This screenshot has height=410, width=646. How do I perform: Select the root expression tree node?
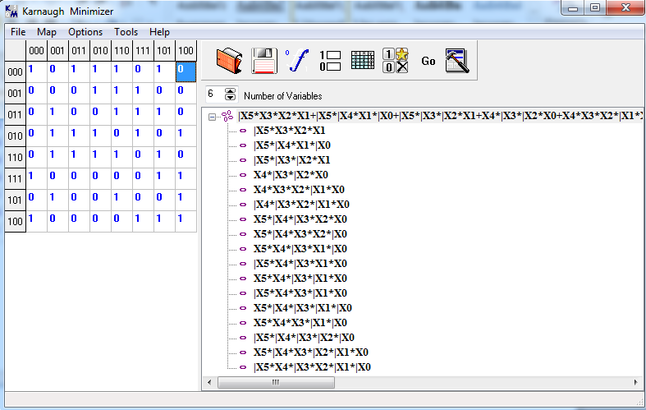coord(440,116)
